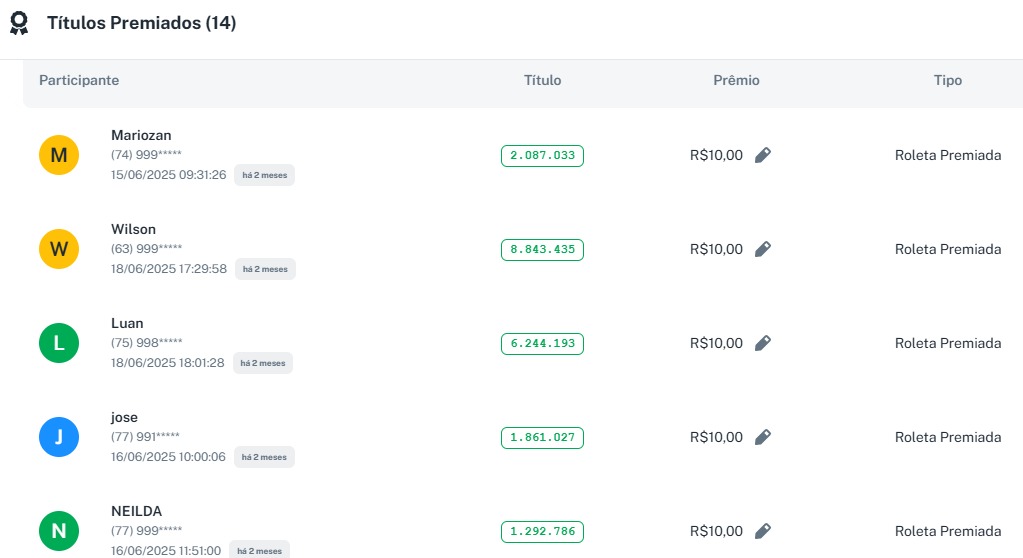
Task: Click Wilson's yellow W avatar
Action: pos(59,249)
